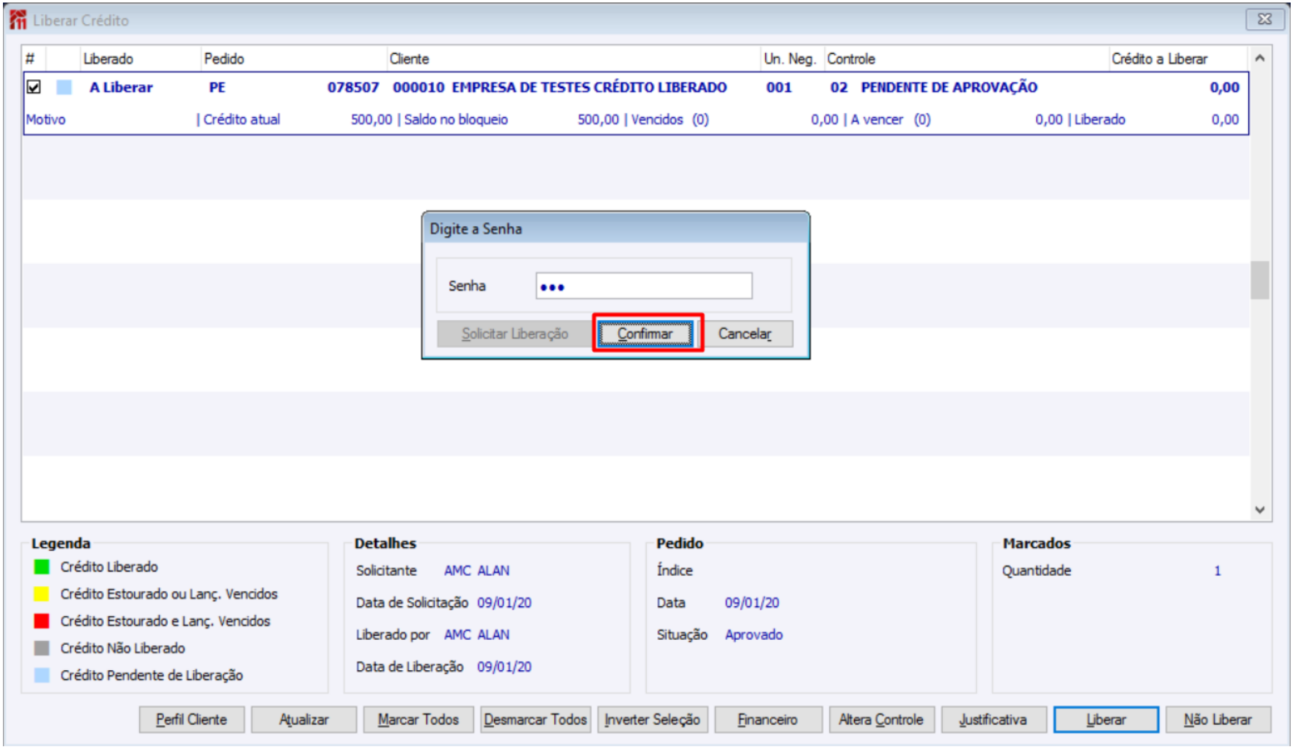Click the Não Liberar button
1293x747 pixels.
pyautogui.click(x=1217, y=719)
